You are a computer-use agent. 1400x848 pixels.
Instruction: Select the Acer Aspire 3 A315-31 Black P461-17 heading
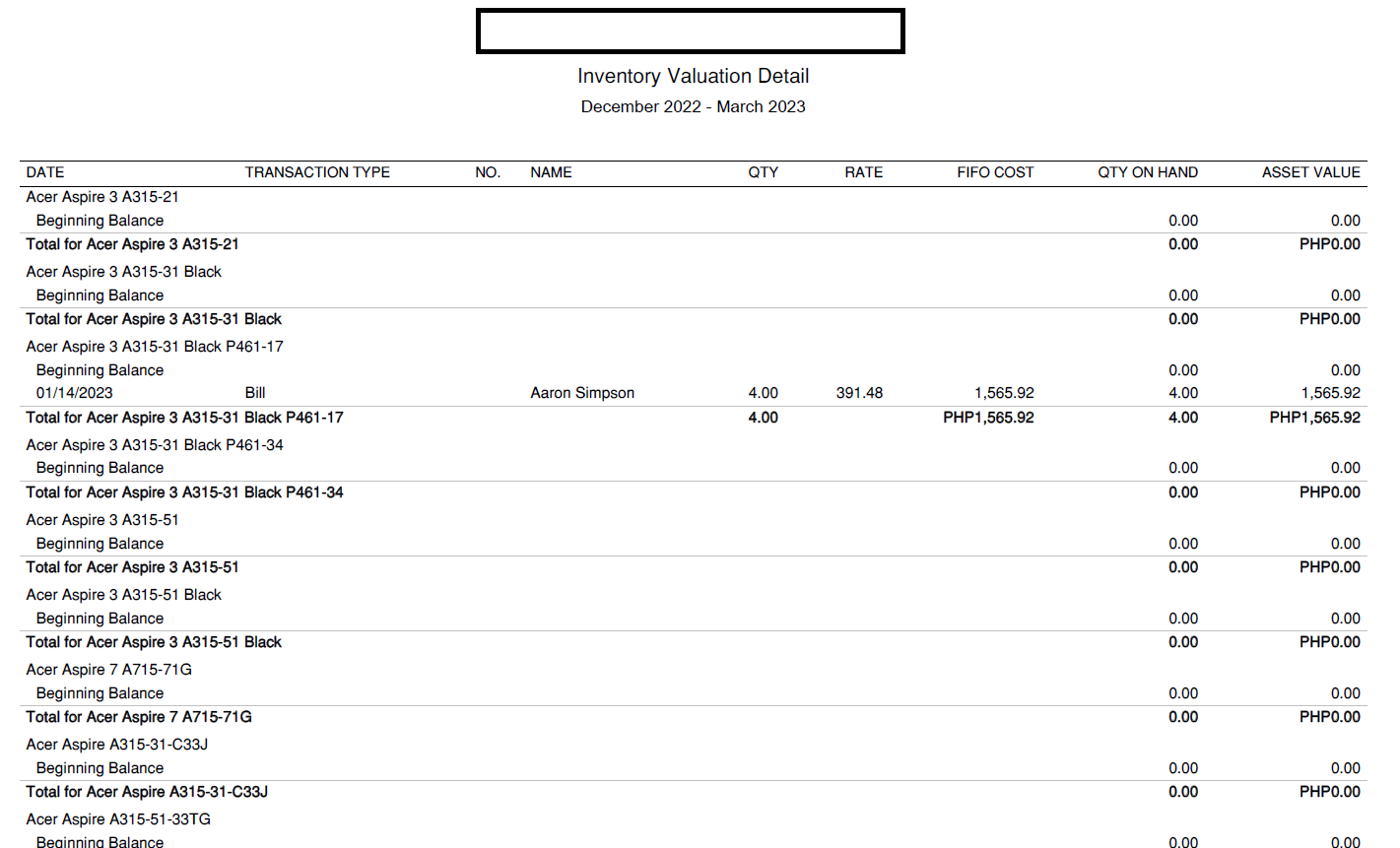[x=155, y=347]
